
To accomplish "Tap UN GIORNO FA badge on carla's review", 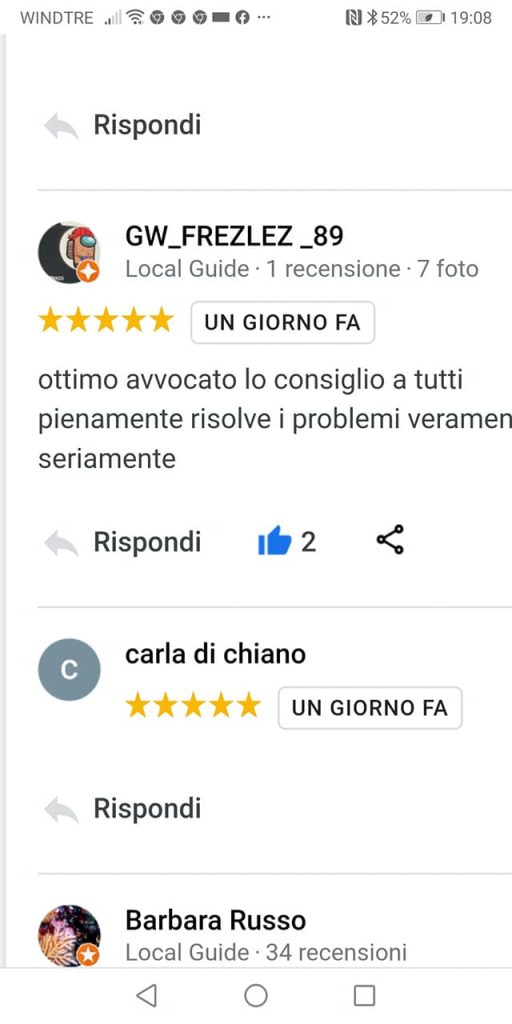I will point(370,708).
